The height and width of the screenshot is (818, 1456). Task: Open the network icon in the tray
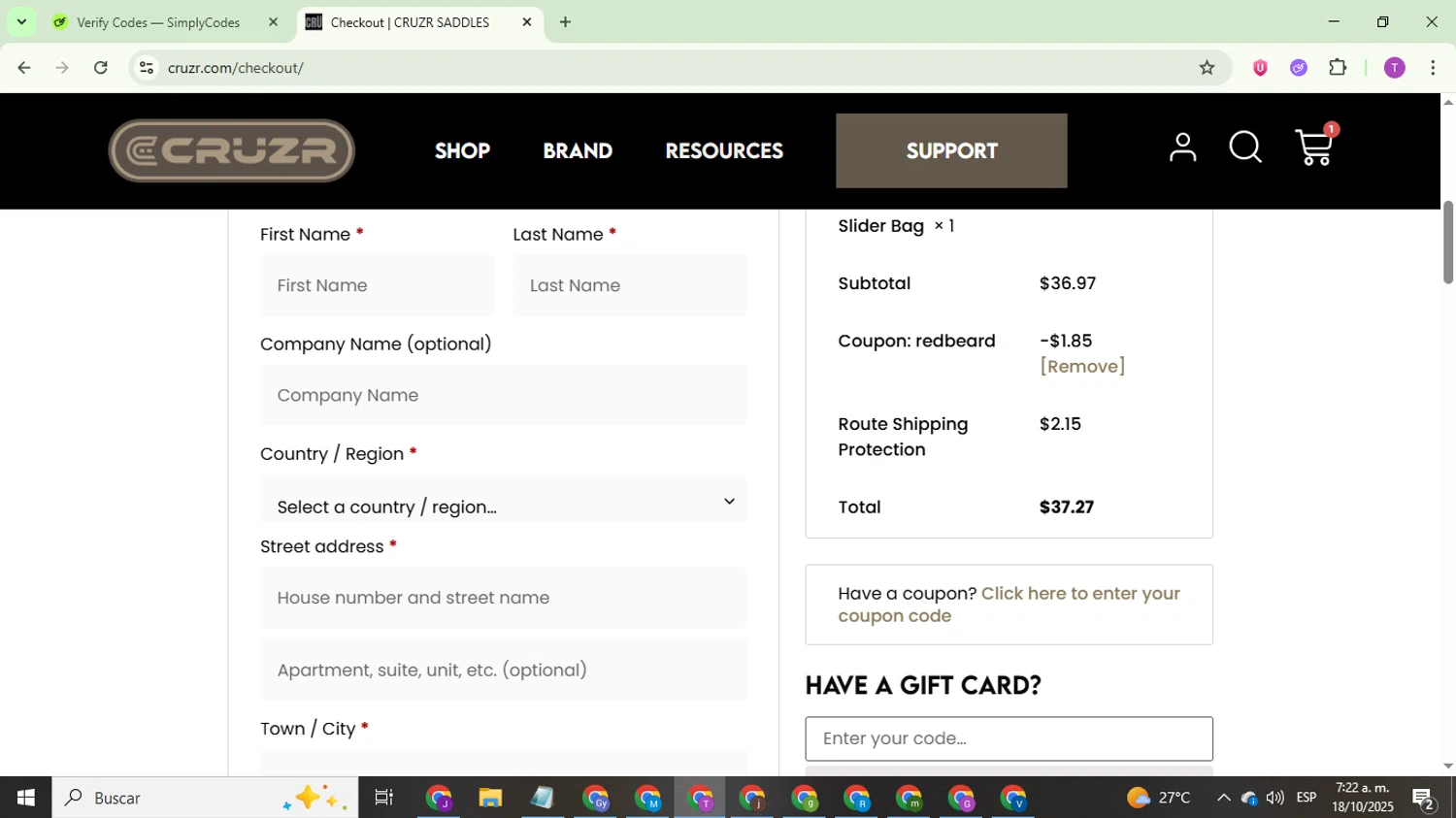point(1249,798)
